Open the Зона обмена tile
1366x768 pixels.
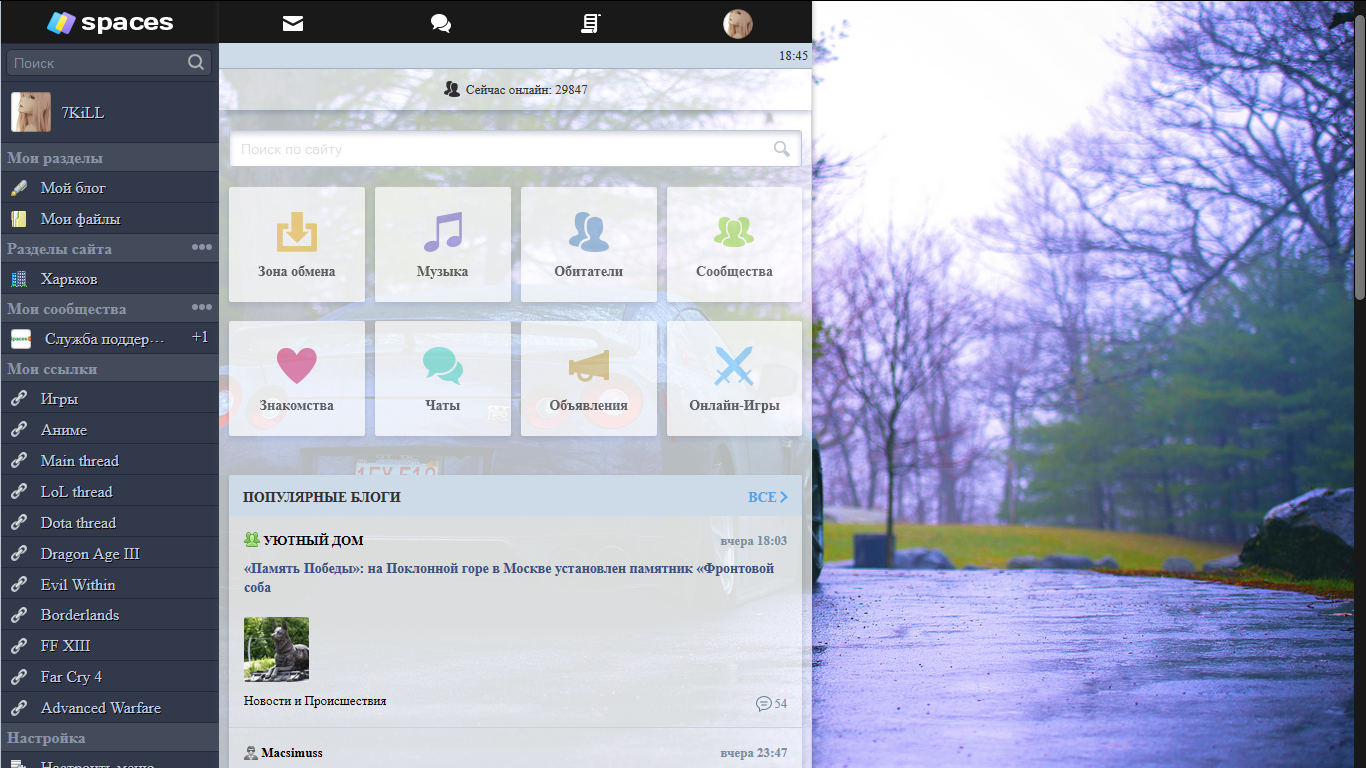pos(297,245)
